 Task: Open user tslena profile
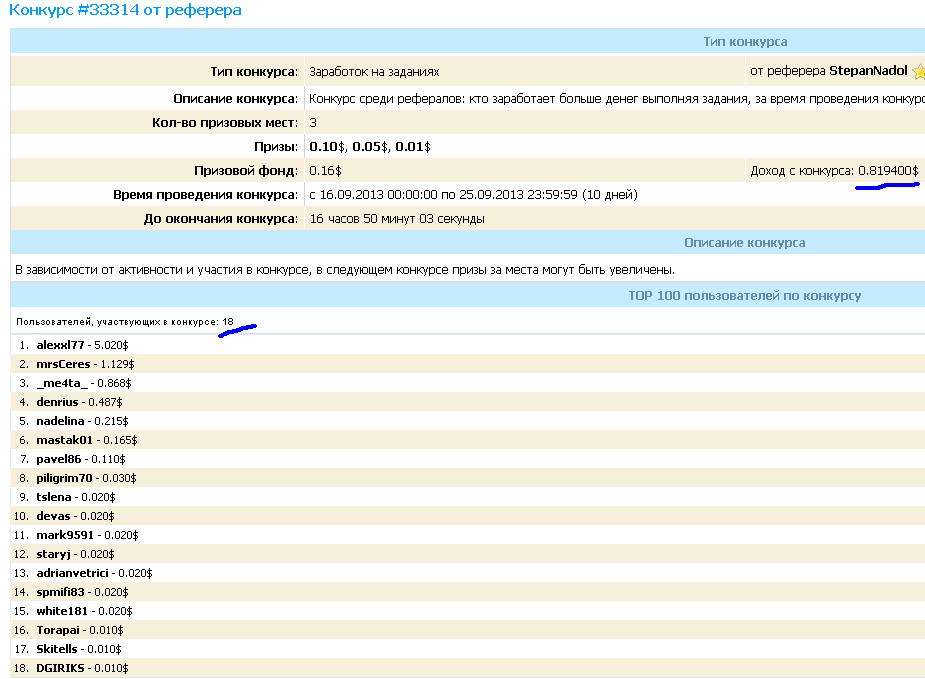(x=54, y=497)
